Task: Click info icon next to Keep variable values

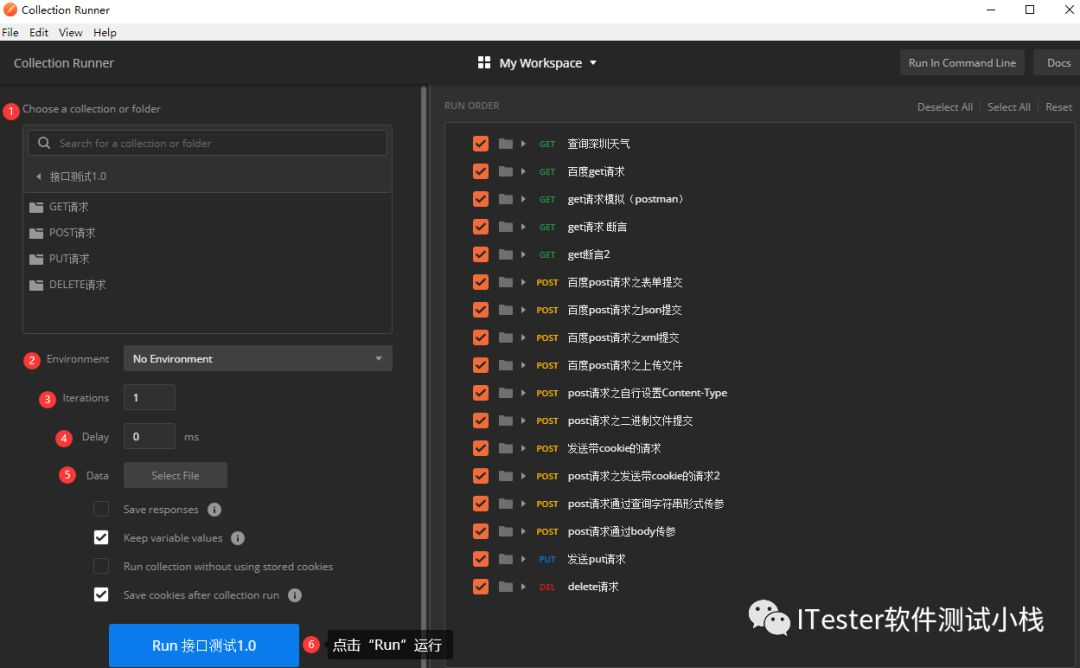Action: [x=238, y=538]
